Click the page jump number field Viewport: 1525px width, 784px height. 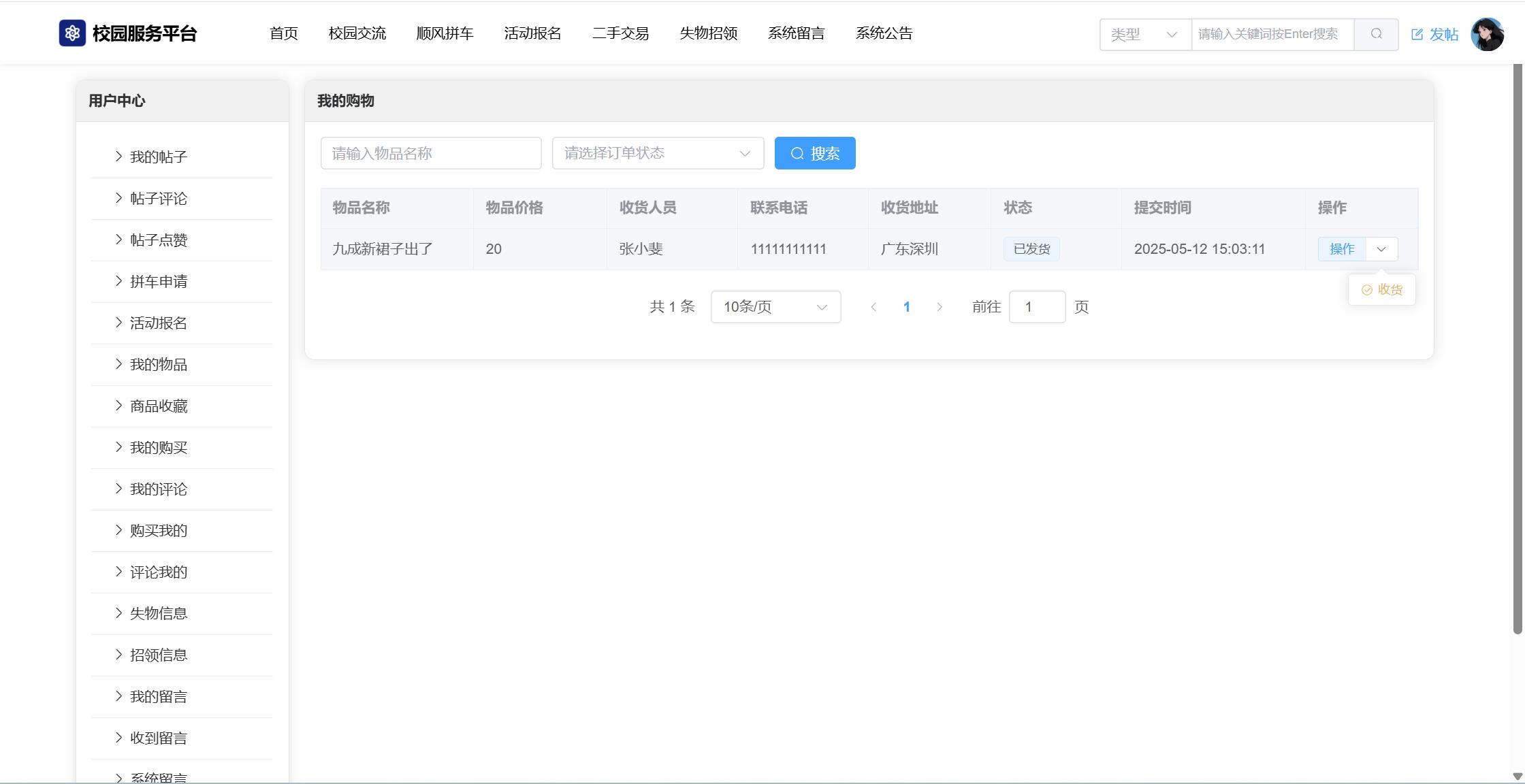pos(1036,307)
